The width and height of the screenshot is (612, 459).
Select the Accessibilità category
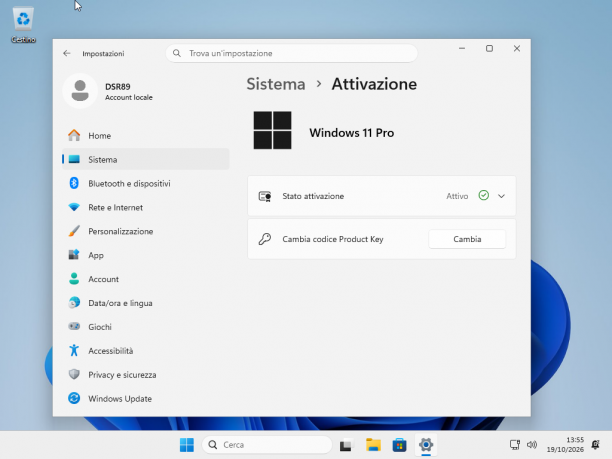click(x=146, y=350)
